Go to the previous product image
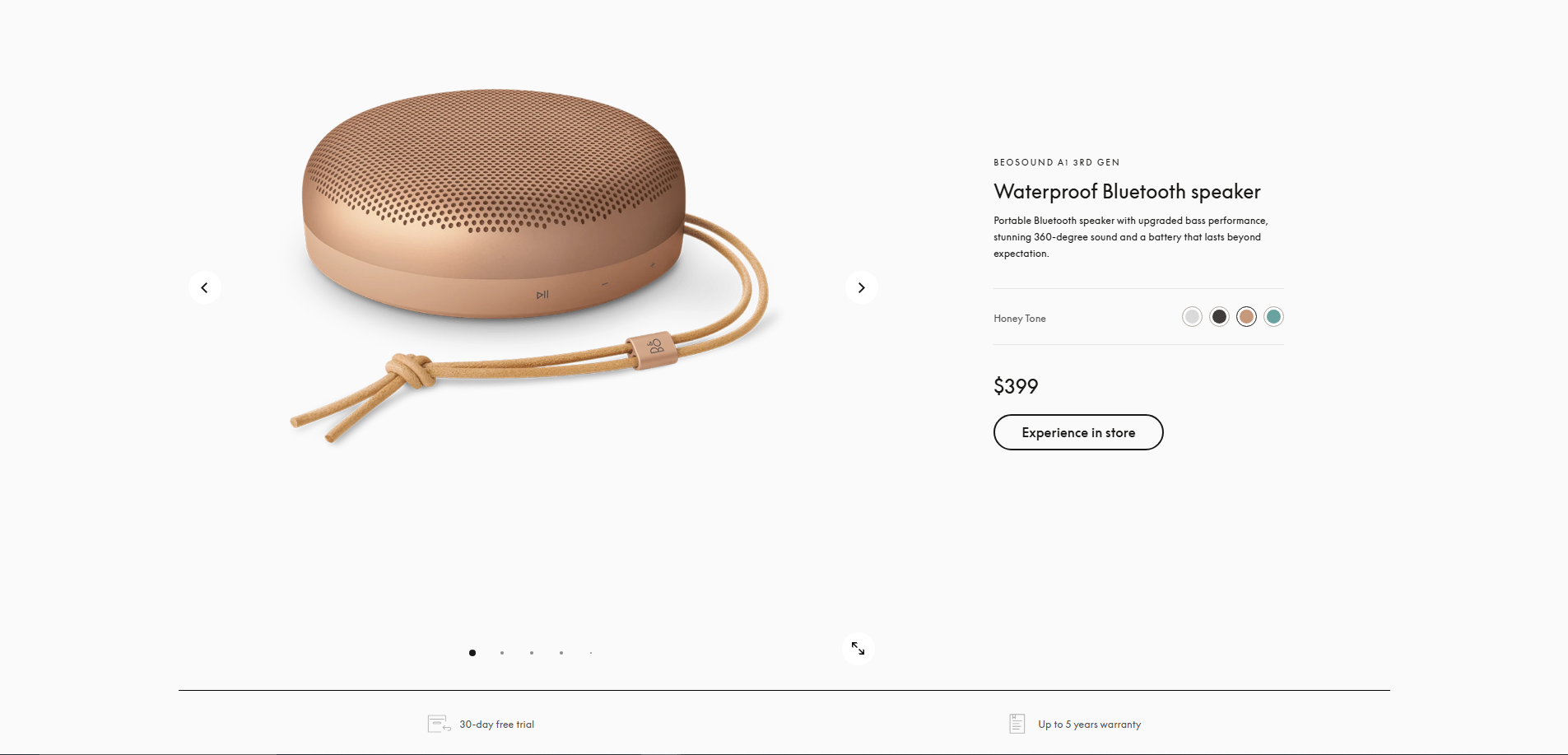 [x=204, y=287]
